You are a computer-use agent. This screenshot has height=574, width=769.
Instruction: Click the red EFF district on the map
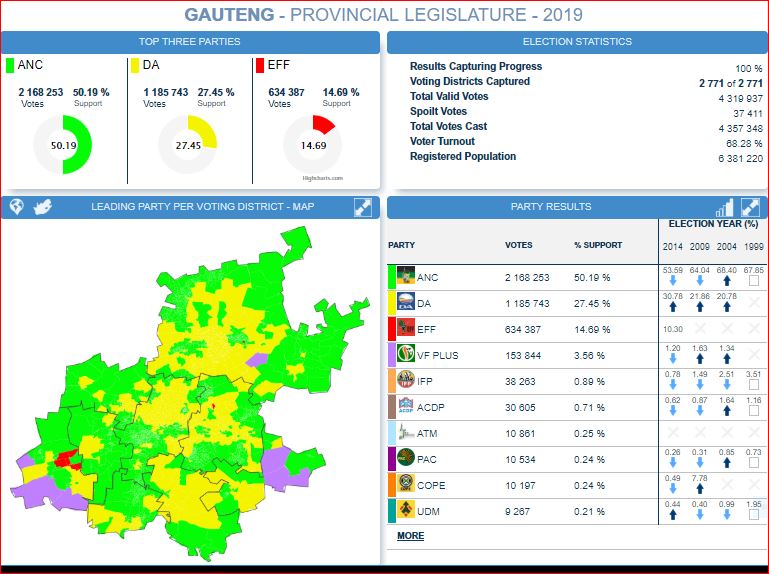68,458
